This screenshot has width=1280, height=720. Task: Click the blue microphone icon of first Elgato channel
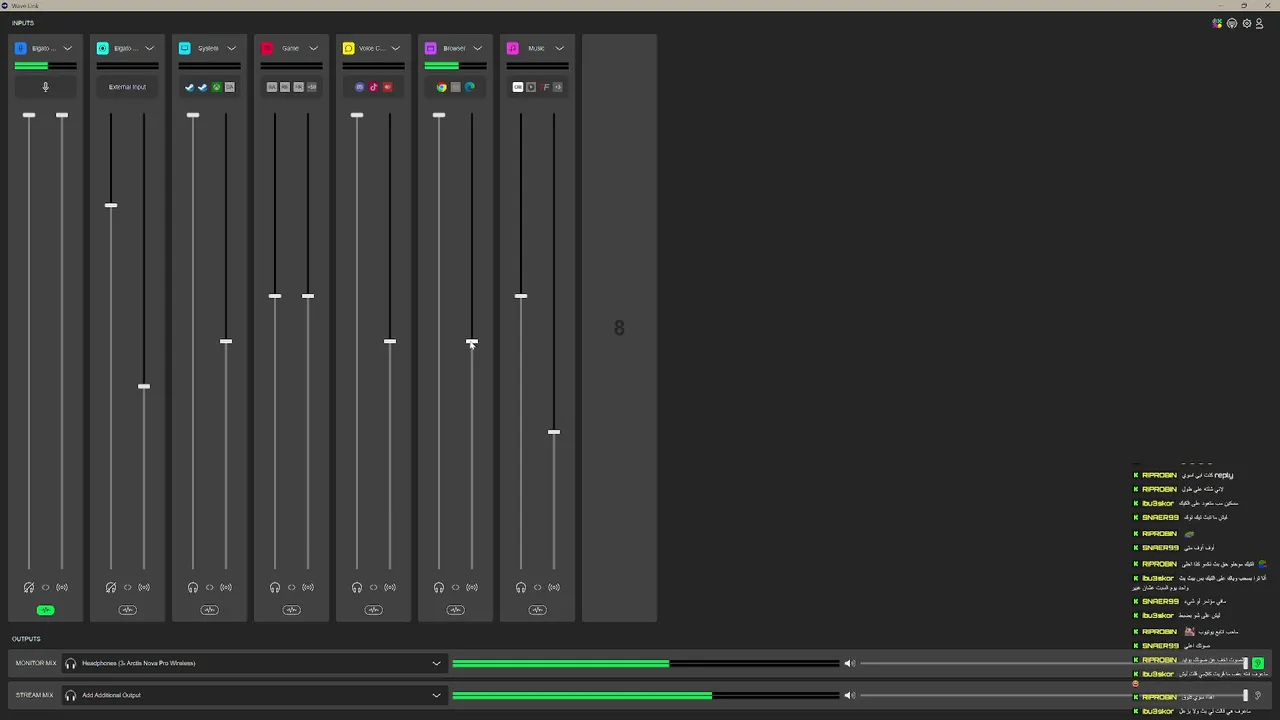20,48
